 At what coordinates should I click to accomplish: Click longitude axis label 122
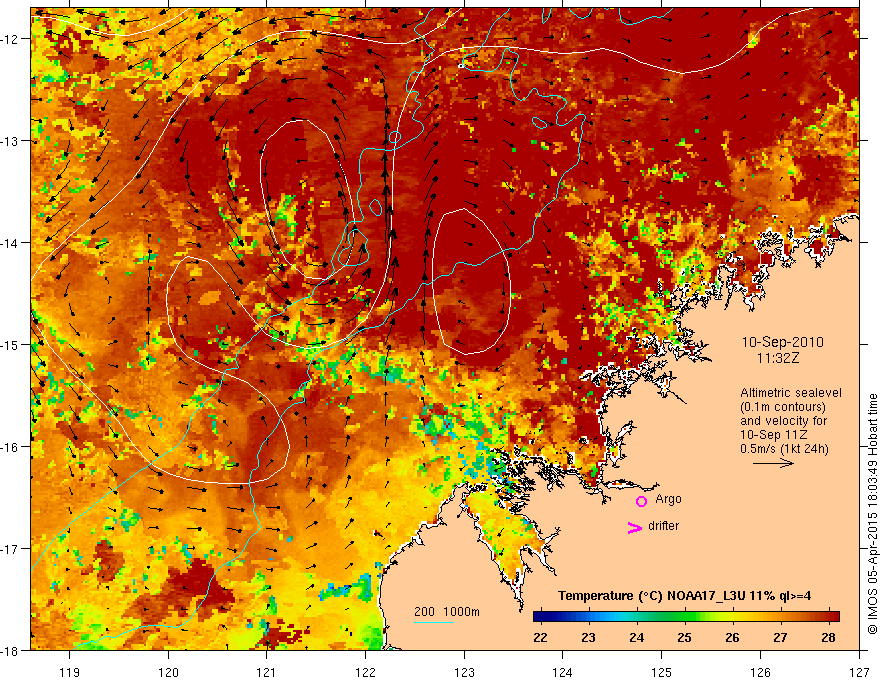point(365,672)
